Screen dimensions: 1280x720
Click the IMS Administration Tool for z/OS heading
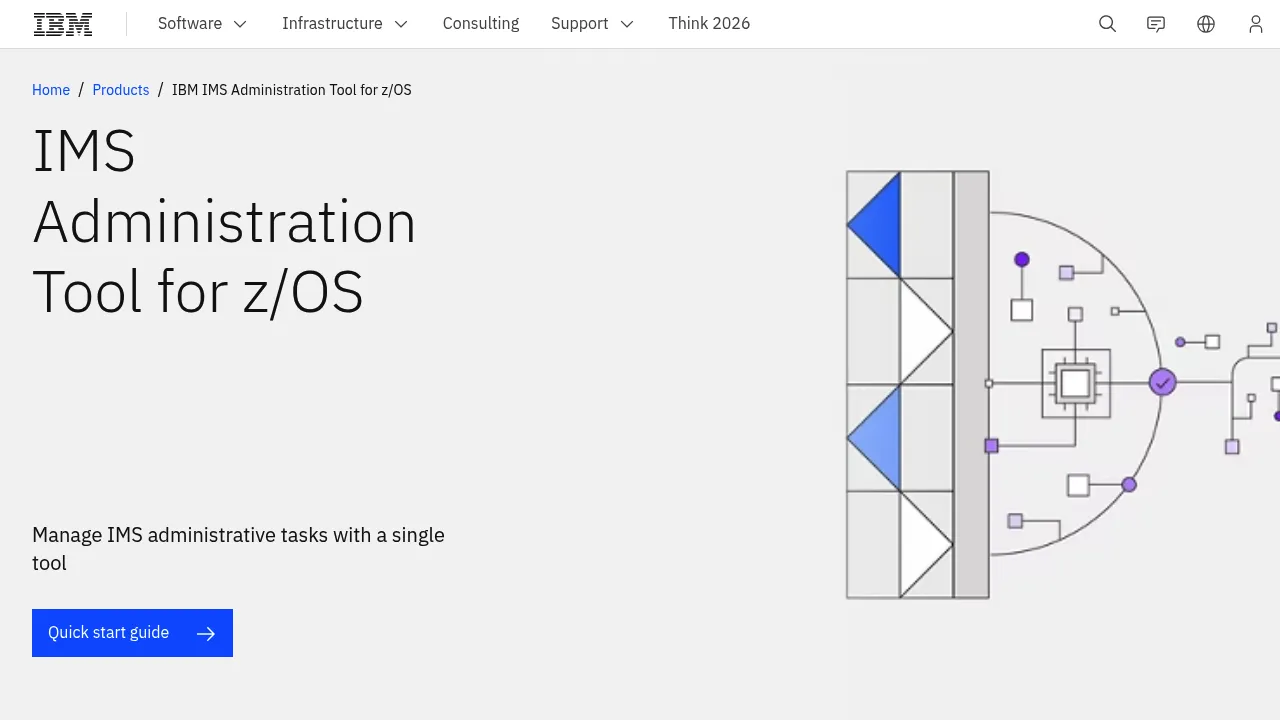(224, 221)
